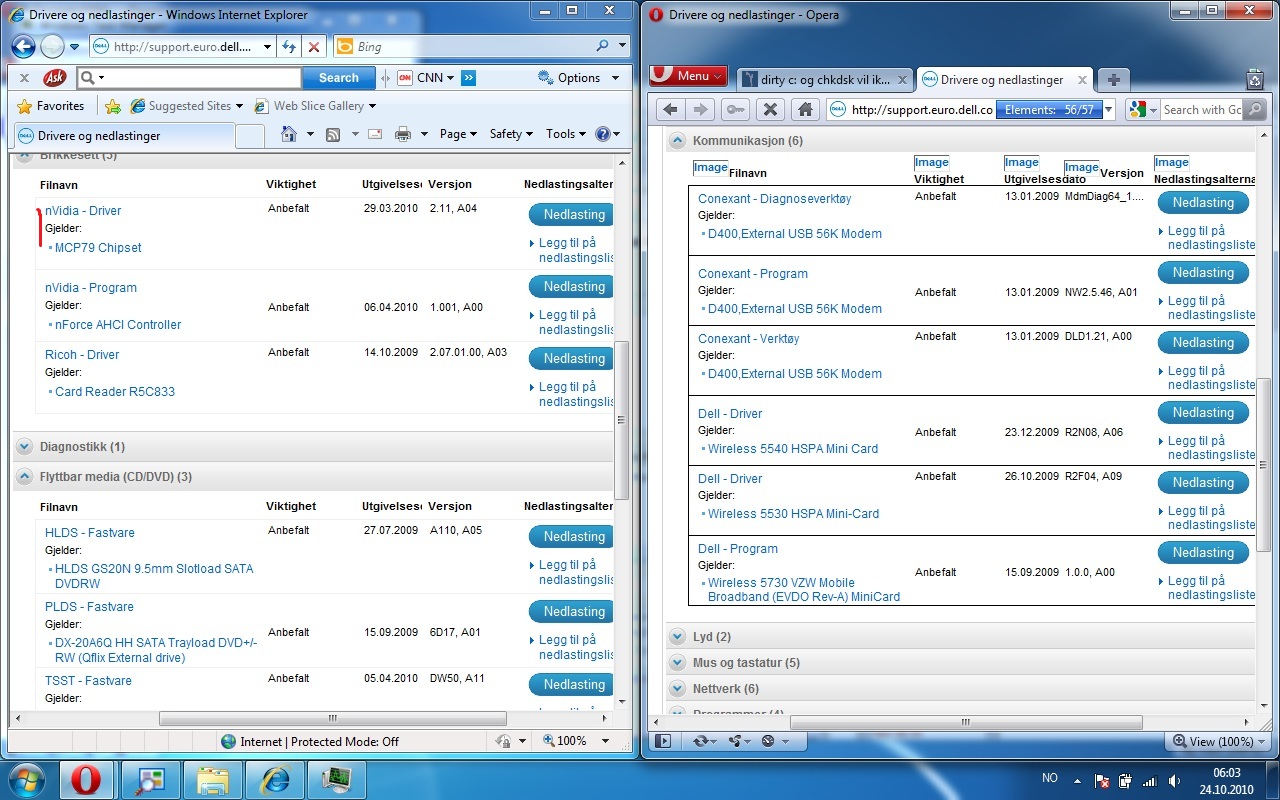The image size is (1280, 800).
Task: Open Internet Explorer from the taskbar
Action: (273, 779)
